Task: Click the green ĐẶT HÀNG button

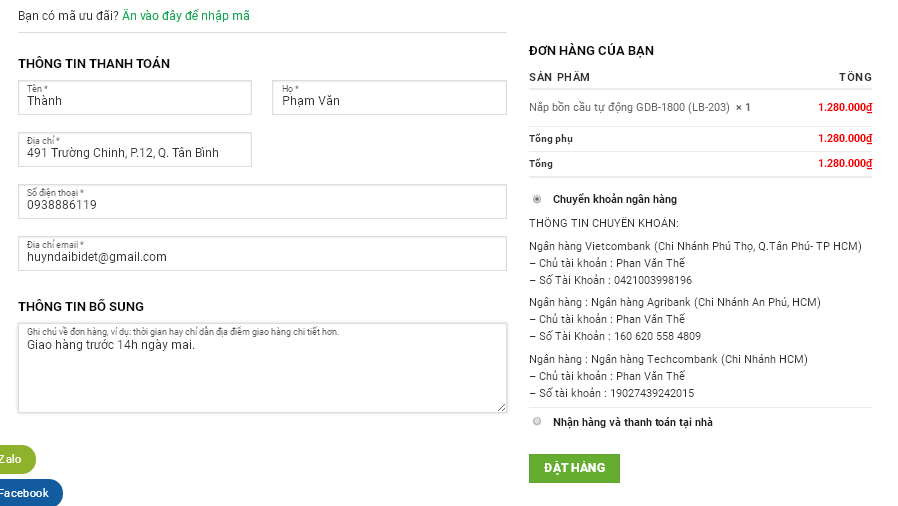Action: coord(574,468)
